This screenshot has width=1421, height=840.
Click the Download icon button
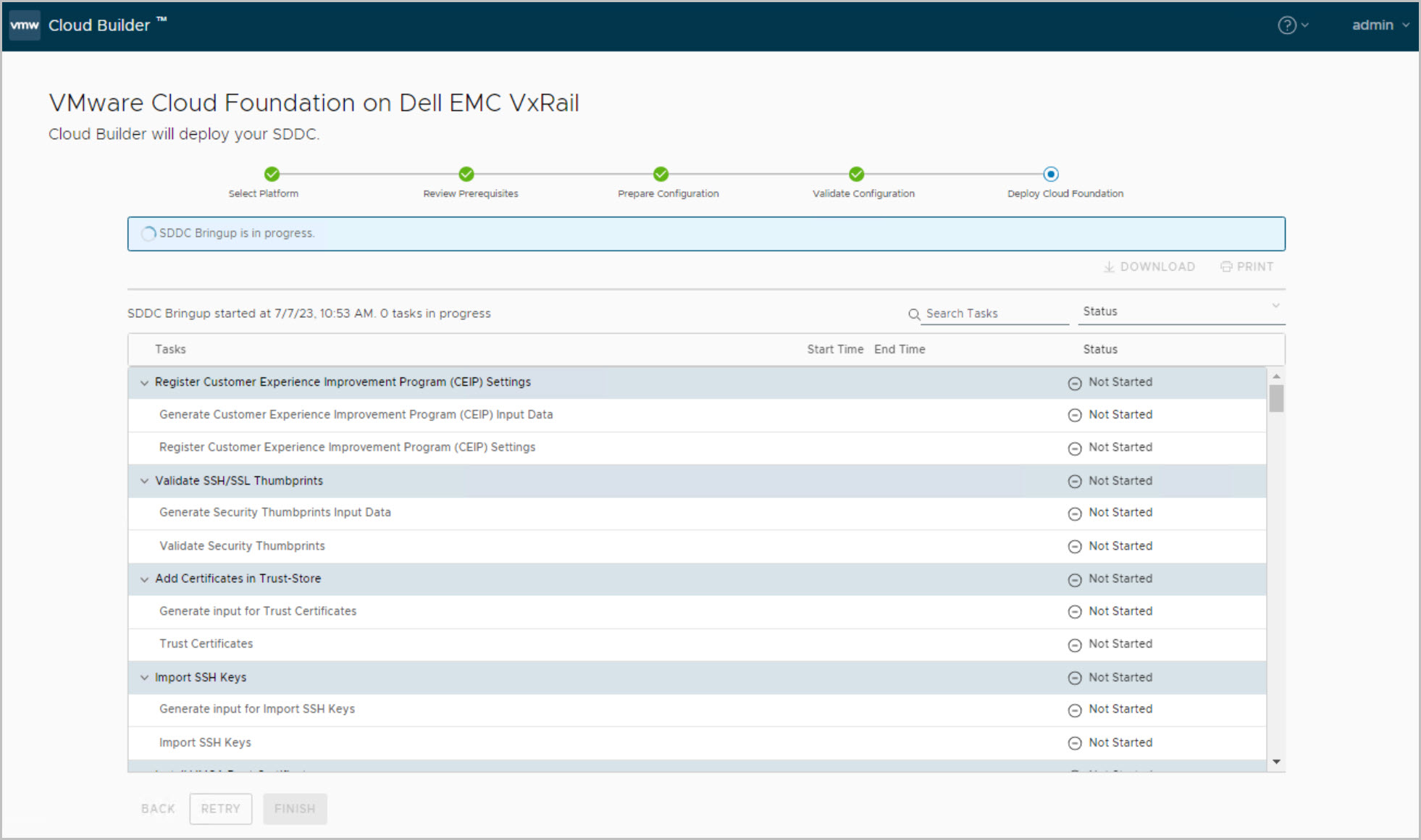coord(1108,267)
